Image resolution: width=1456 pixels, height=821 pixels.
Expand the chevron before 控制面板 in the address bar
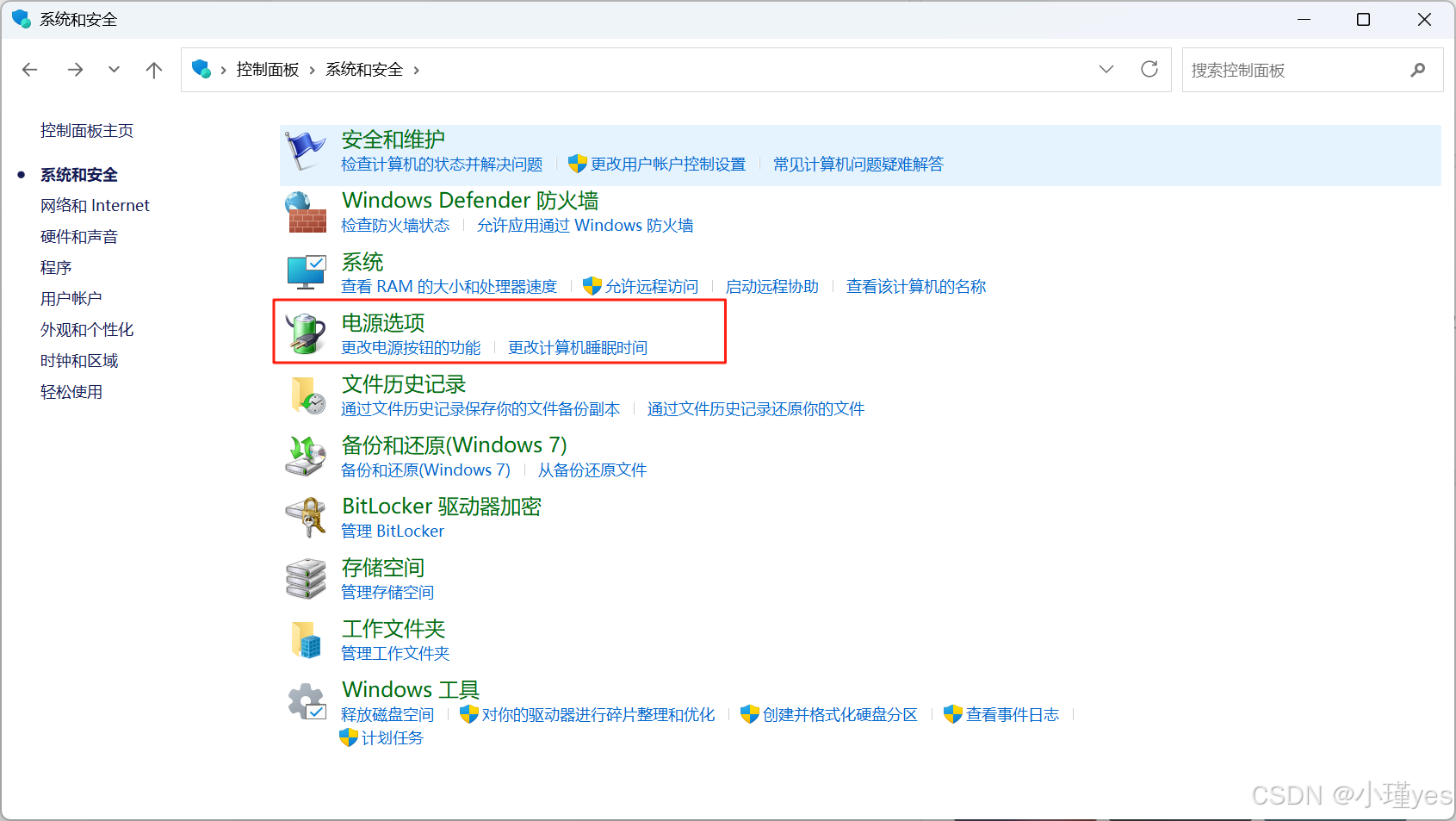click(224, 70)
